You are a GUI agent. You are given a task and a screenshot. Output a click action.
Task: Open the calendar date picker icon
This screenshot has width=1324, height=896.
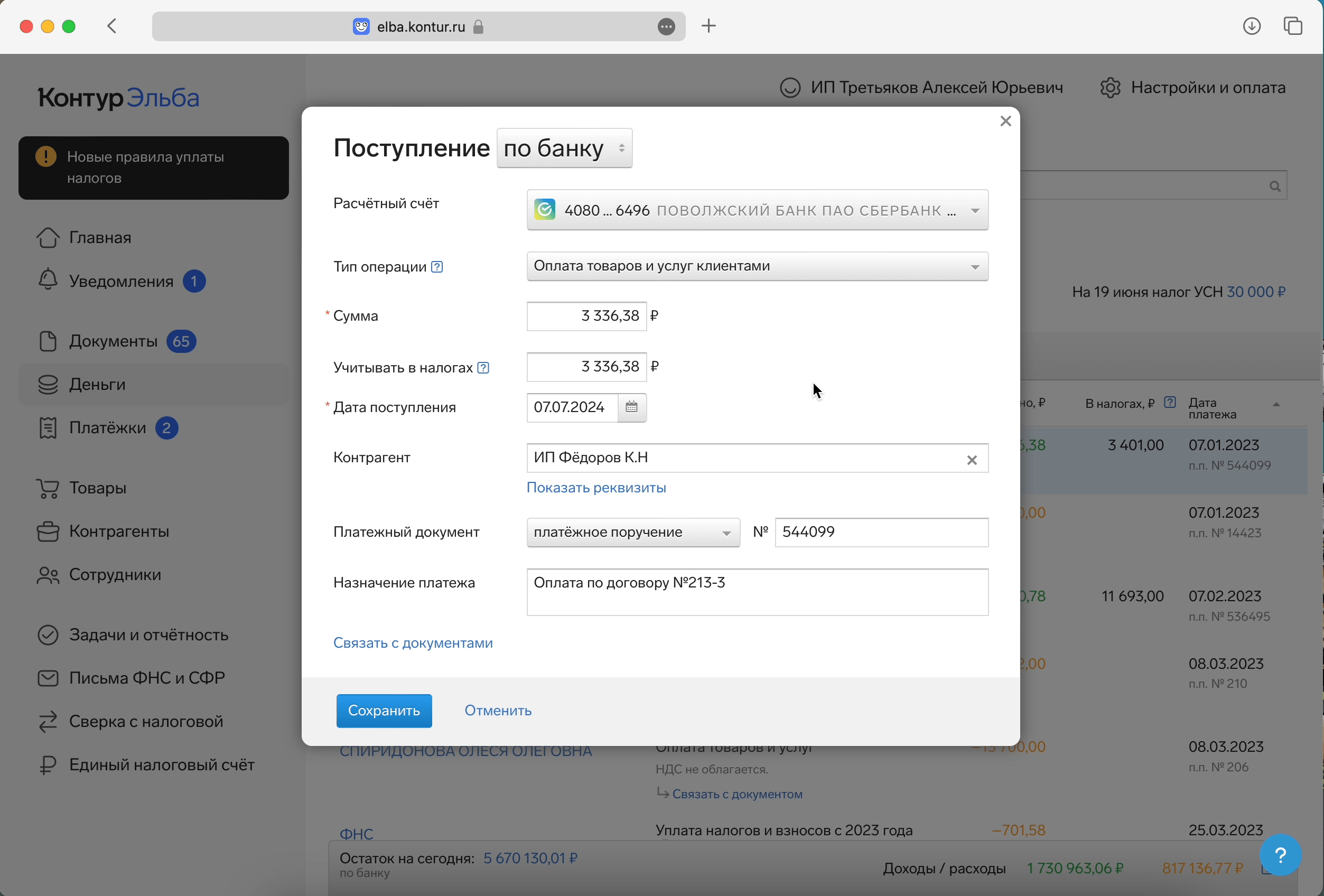pyautogui.click(x=632, y=407)
